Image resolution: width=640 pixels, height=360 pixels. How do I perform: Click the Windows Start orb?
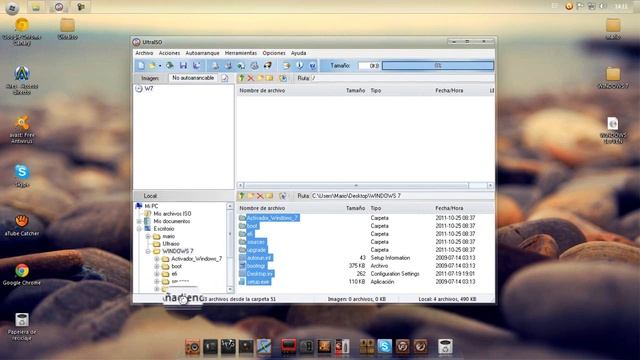(x=12, y=7)
